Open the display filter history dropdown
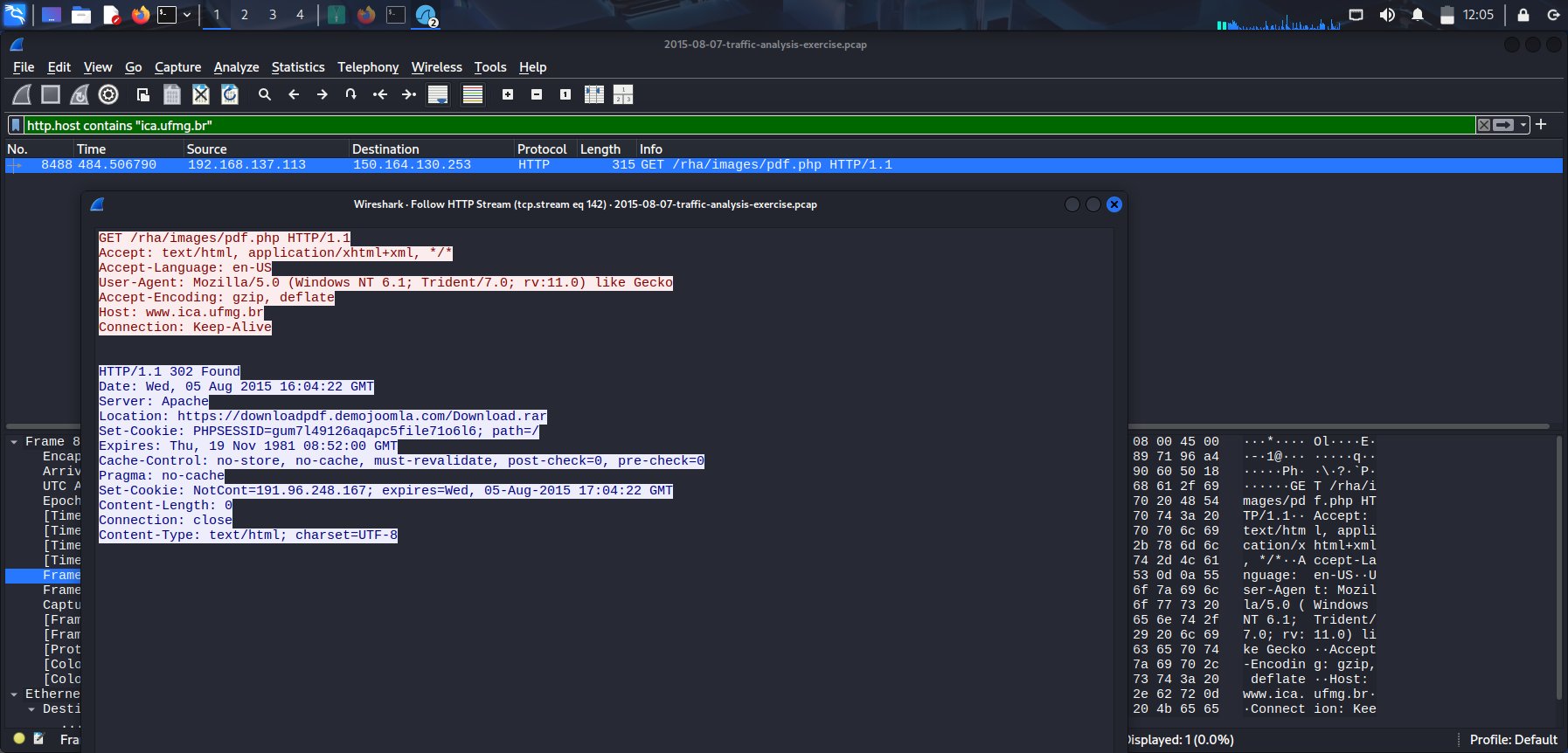The height and width of the screenshot is (753, 1568). pos(1523,125)
